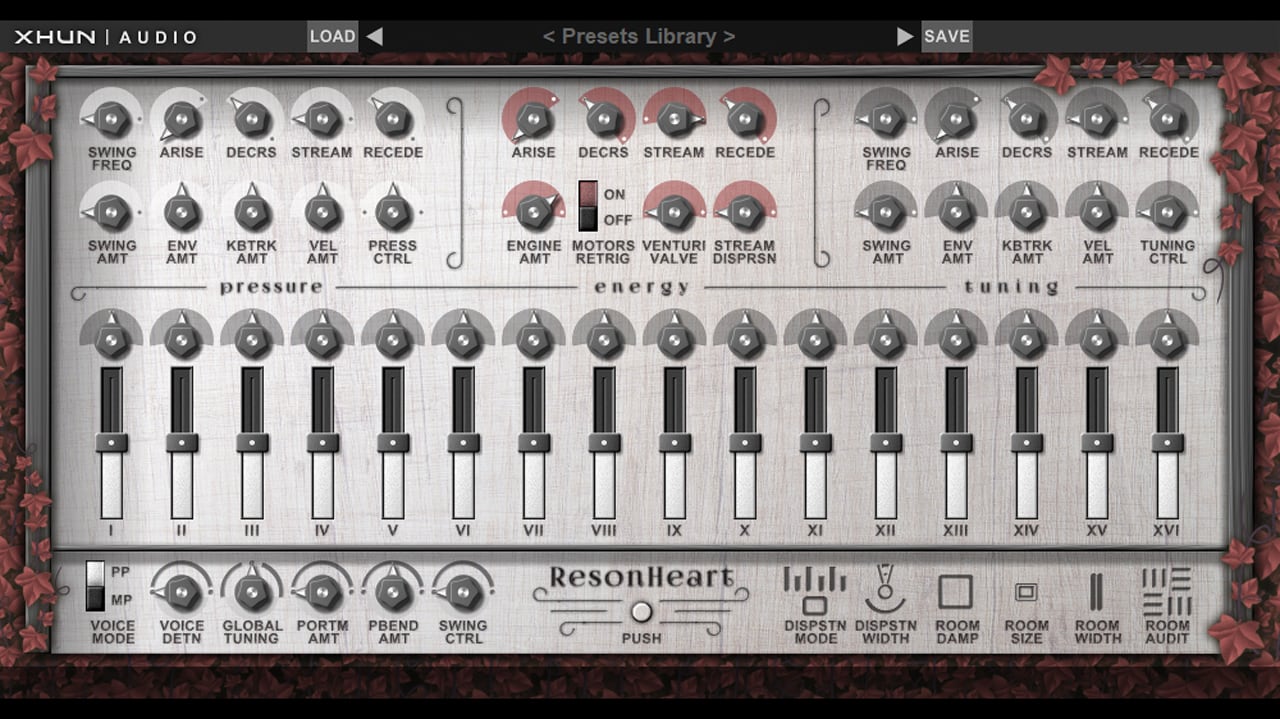Click the Engine Amt knob
The width and height of the screenshot is (1280, 719).
pos(533,212)
